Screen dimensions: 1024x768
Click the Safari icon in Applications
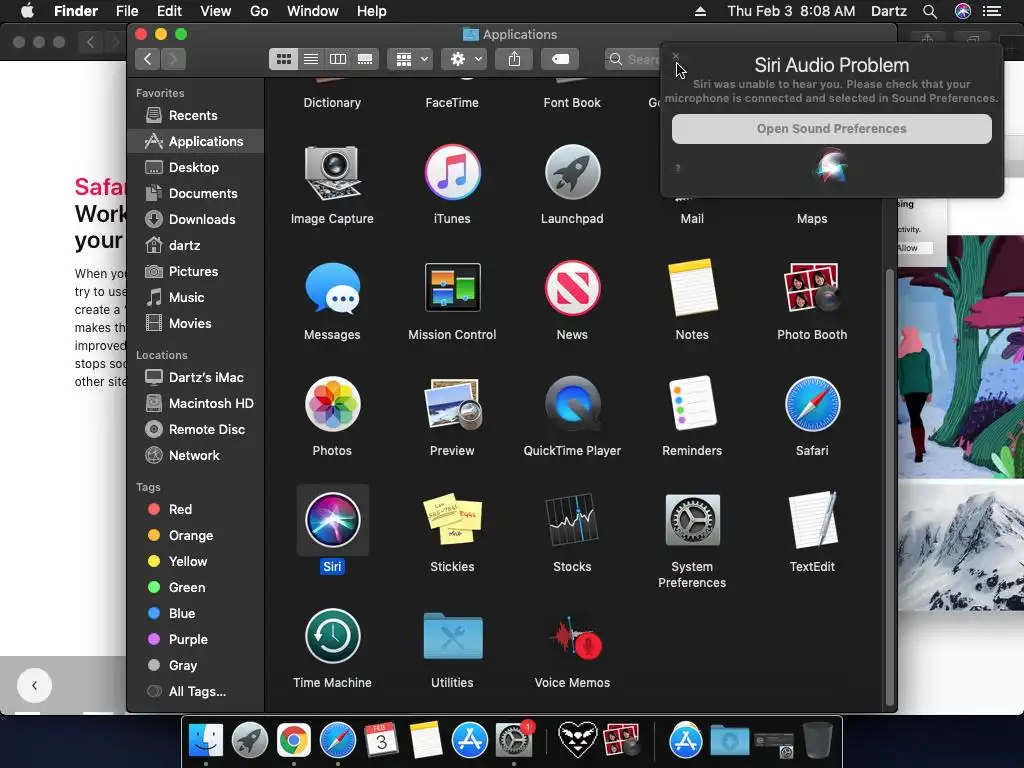[x=812, y=404]
